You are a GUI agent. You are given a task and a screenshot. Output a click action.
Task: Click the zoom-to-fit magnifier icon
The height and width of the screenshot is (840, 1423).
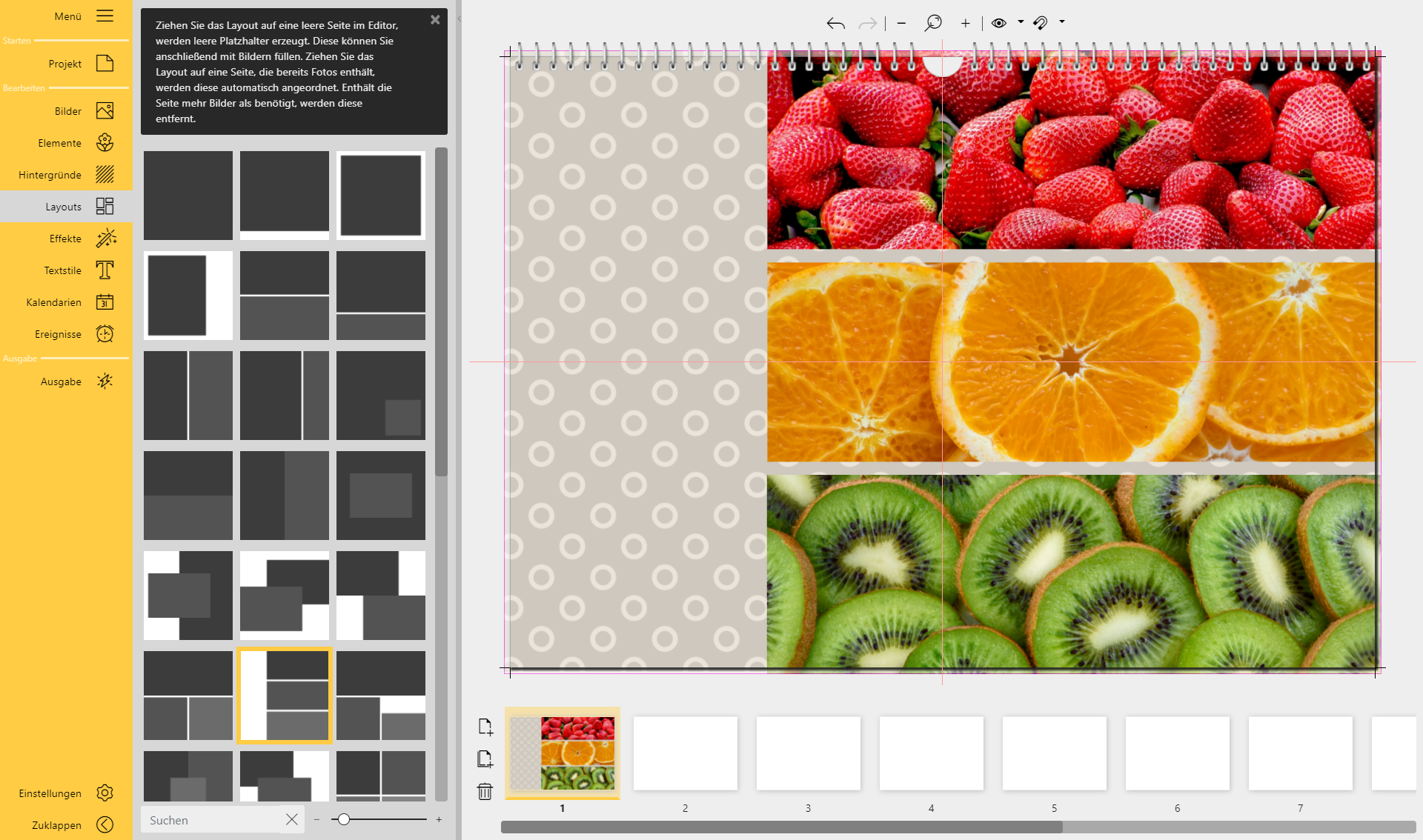tap(933, 23)
